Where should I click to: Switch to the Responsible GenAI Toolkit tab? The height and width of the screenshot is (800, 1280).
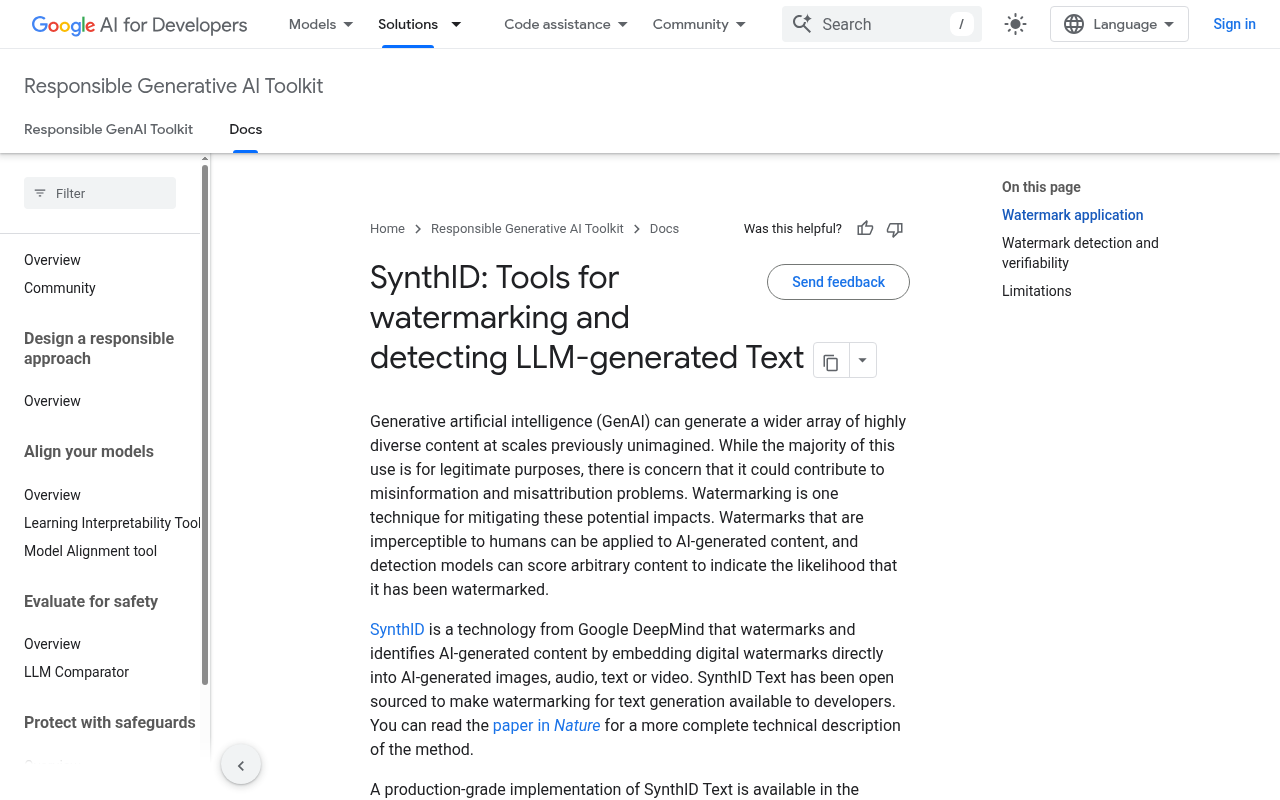coord(109,129)
